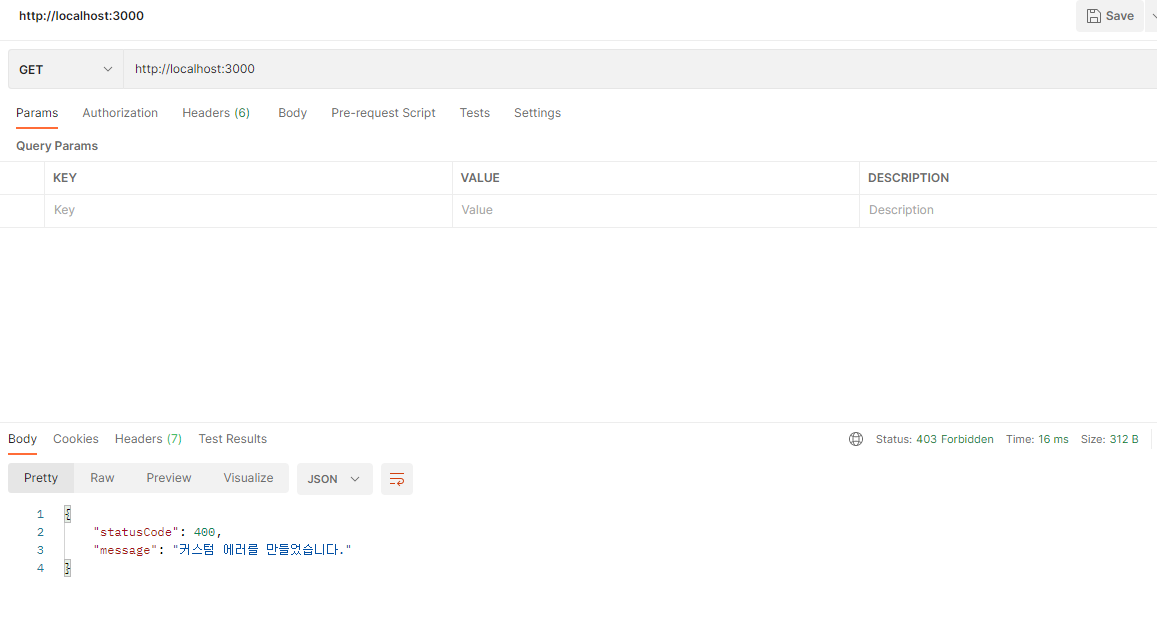
Task: Click the request title http://localhost:3000
Action: click(x=81, y=16)
